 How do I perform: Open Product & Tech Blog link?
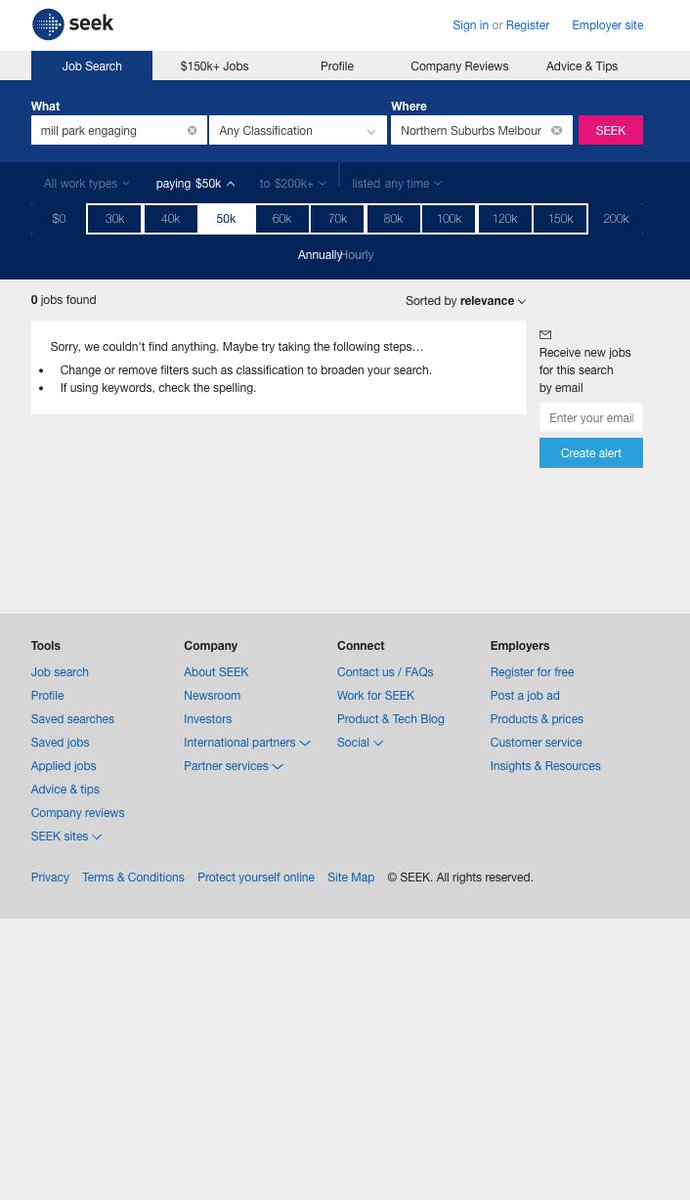(x=391, y=719)
